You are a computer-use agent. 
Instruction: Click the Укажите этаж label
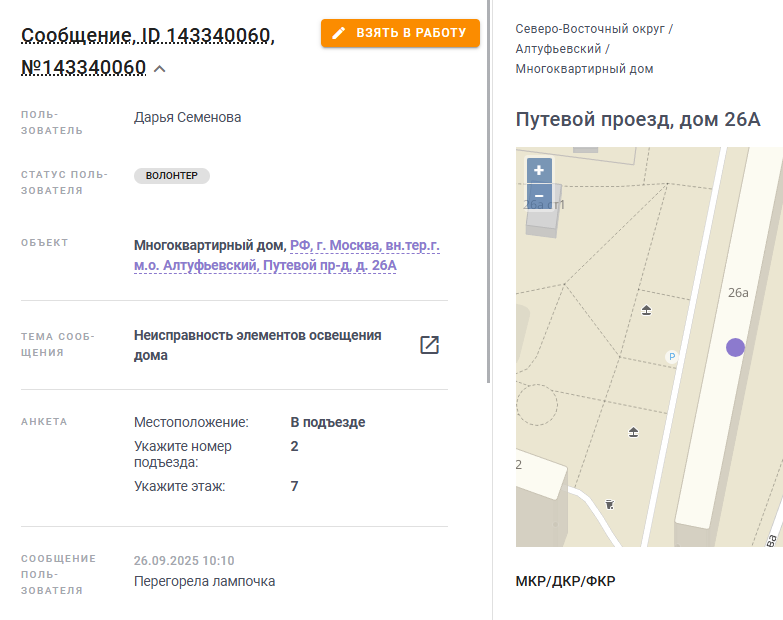pyautogui.click(x=179, y=486)
